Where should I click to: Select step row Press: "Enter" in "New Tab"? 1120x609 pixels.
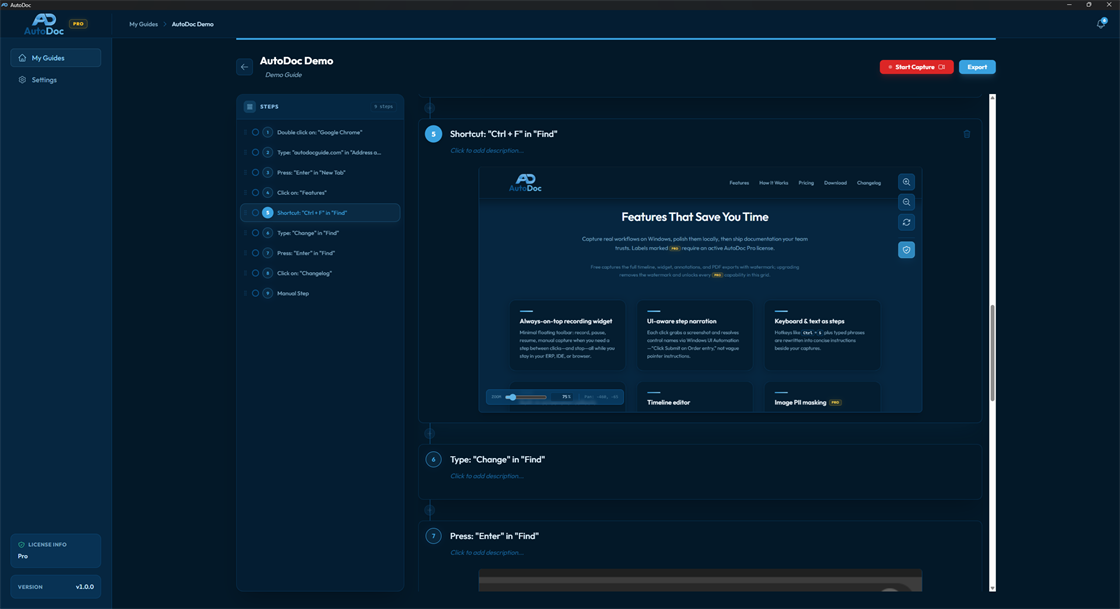[x=320, y=173]
